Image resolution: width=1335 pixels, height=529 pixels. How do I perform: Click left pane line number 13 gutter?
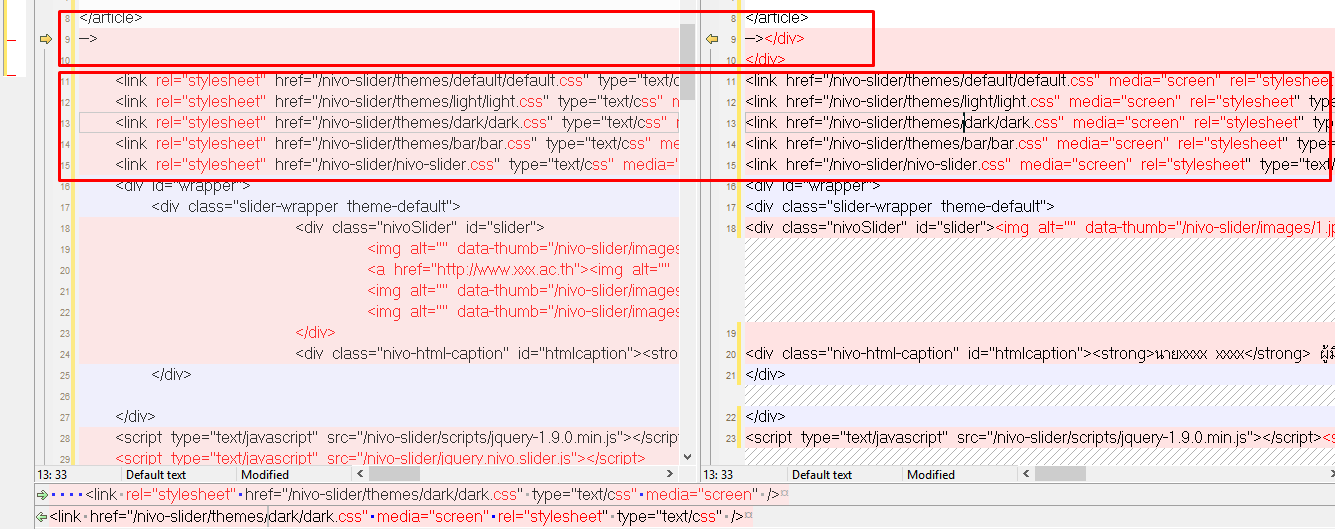coord(65,124)
